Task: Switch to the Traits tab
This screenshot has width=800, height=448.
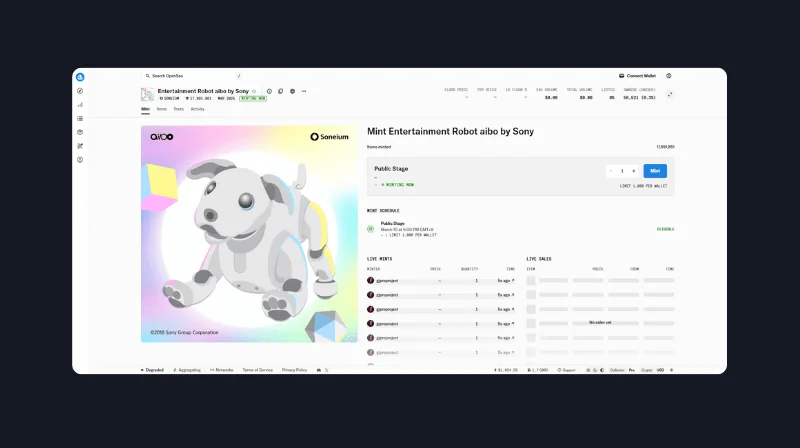Action: pyautogui.click(x=179, y=109)
